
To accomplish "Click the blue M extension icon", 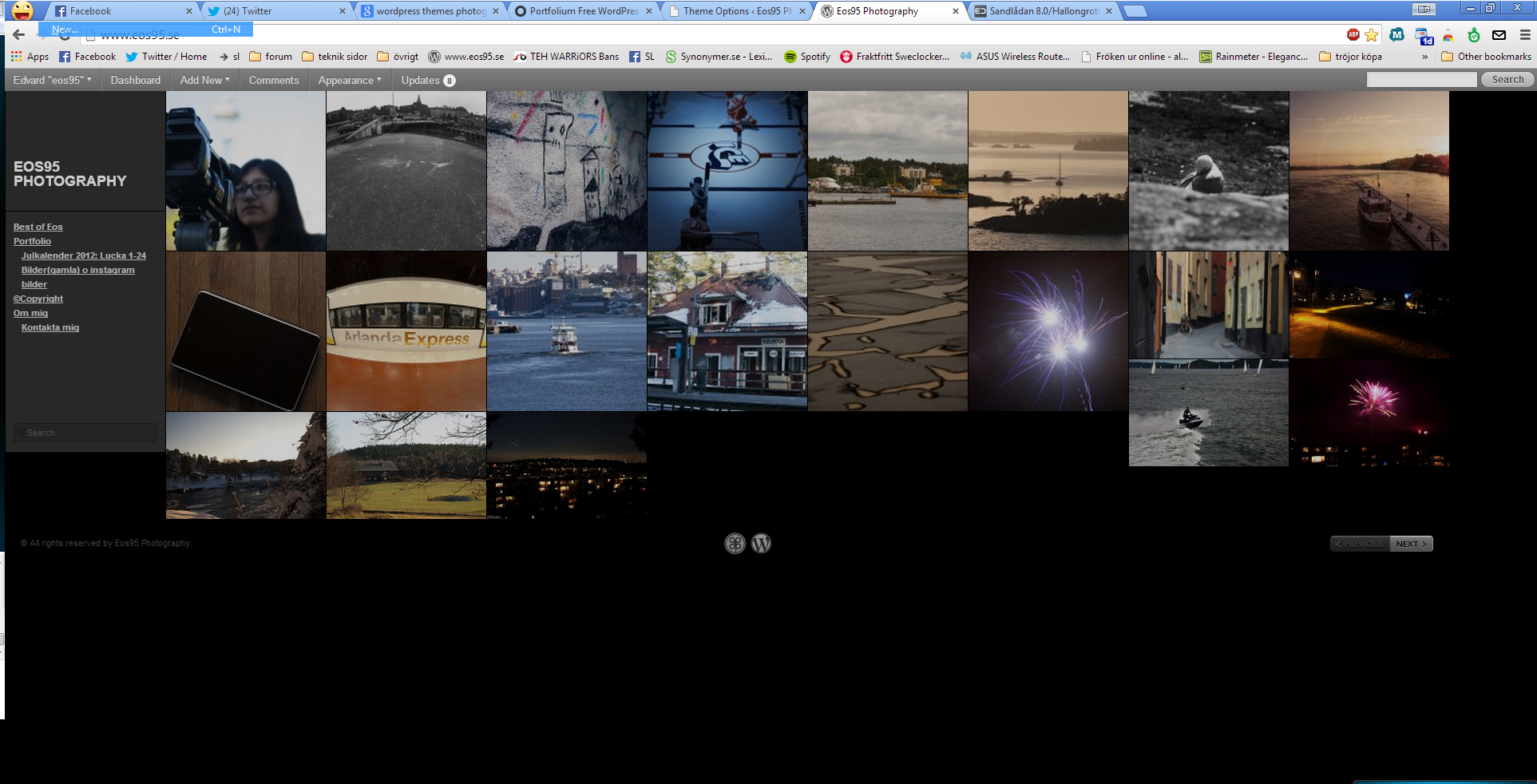I will tap(1396, 34).
